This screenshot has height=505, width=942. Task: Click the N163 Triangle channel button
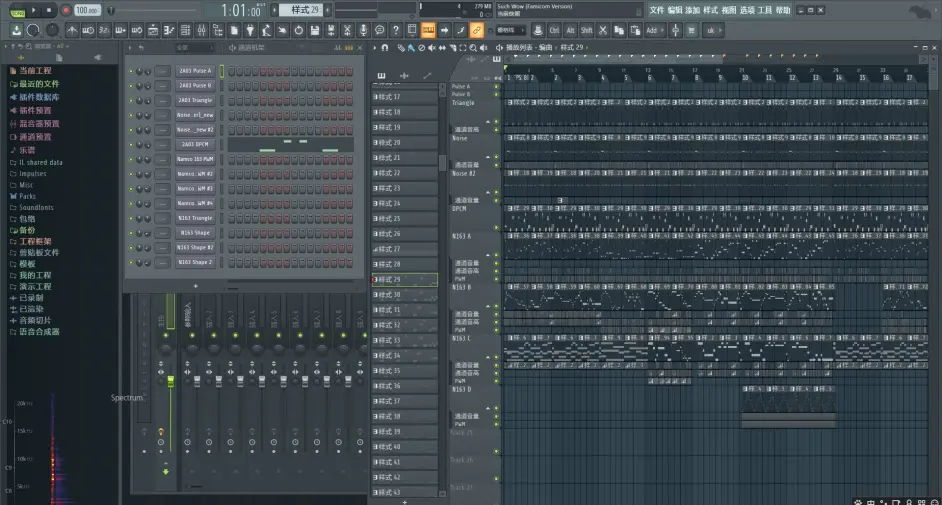click(x=195, y=218)
